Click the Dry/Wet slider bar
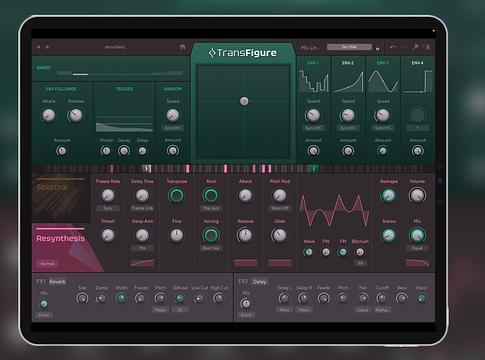485x360 pixels. click(x=349, y=47)
